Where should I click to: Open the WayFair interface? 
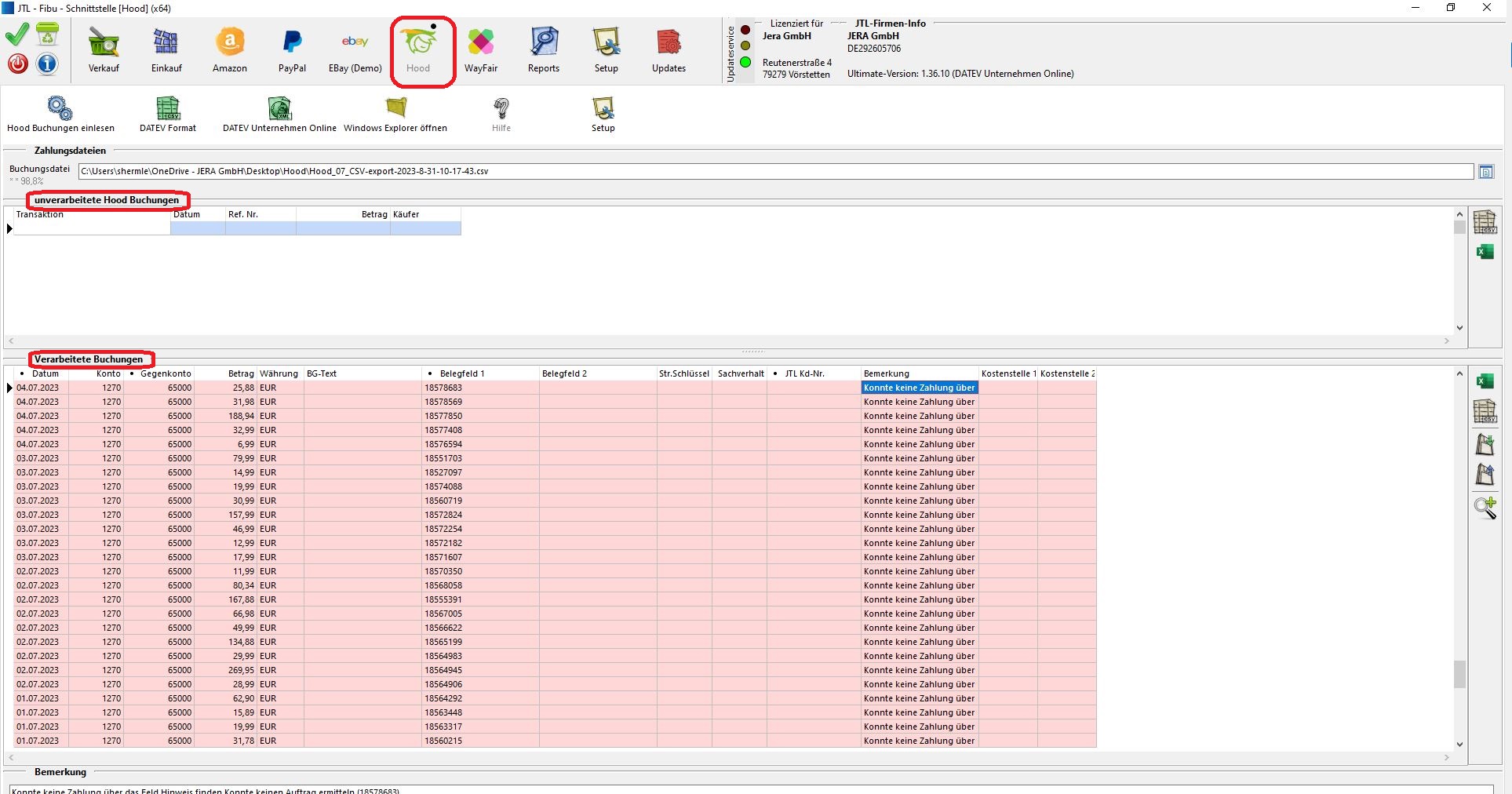coord(481,50)
